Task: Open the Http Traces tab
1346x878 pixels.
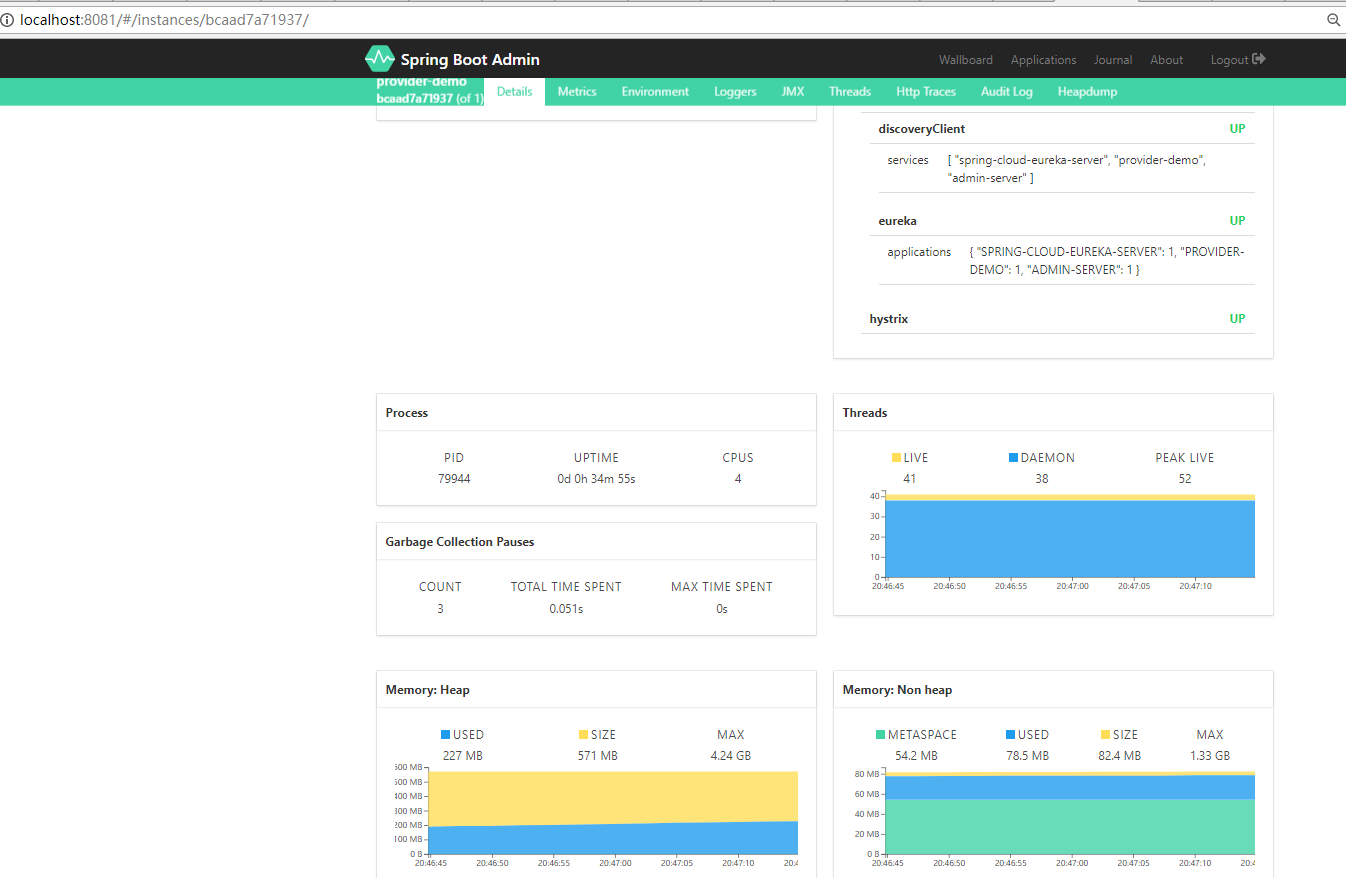Action: [x=926, y=91]
